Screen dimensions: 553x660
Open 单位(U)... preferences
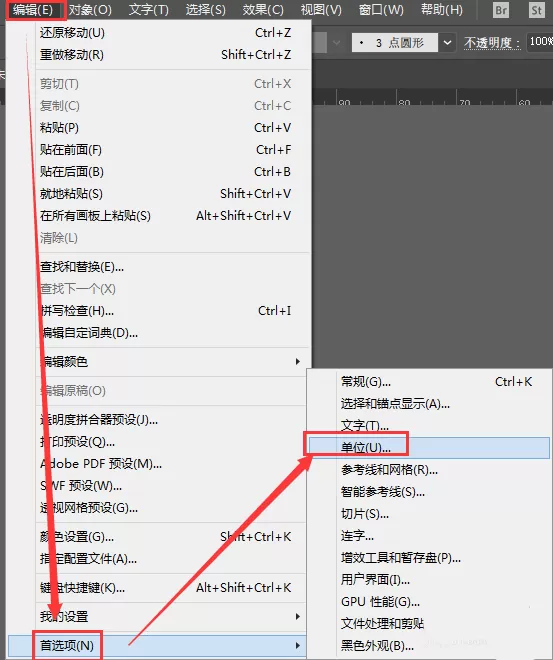coord(429,447)
